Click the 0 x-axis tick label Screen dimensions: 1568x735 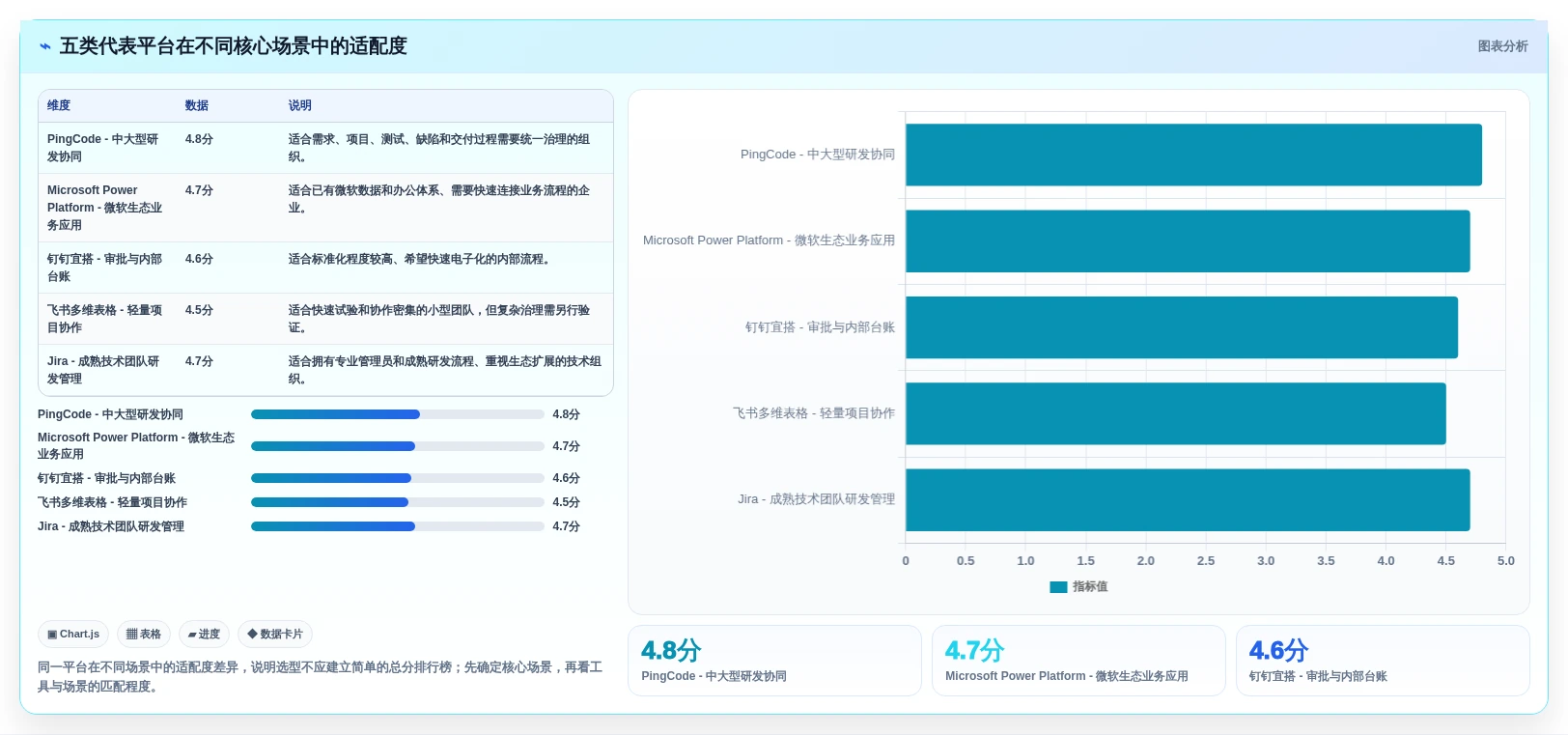906,561
